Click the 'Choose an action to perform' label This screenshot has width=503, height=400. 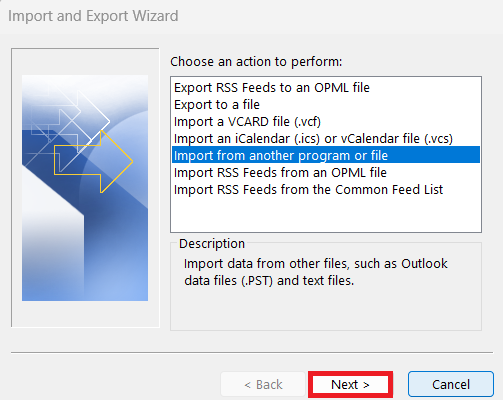pyautogui.click(x=256, y=62)
